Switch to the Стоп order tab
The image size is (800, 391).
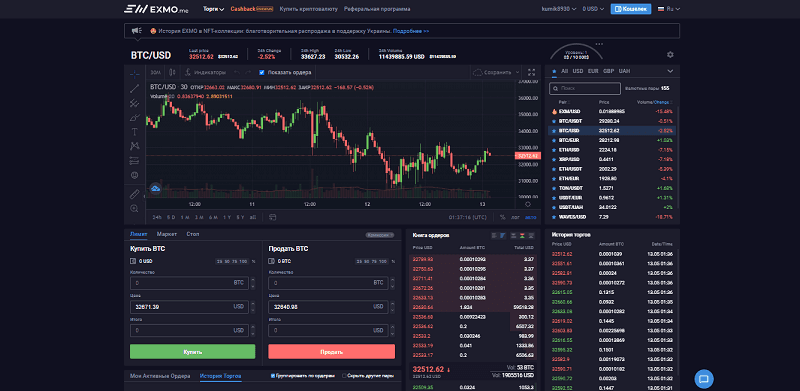coord(193,234)
